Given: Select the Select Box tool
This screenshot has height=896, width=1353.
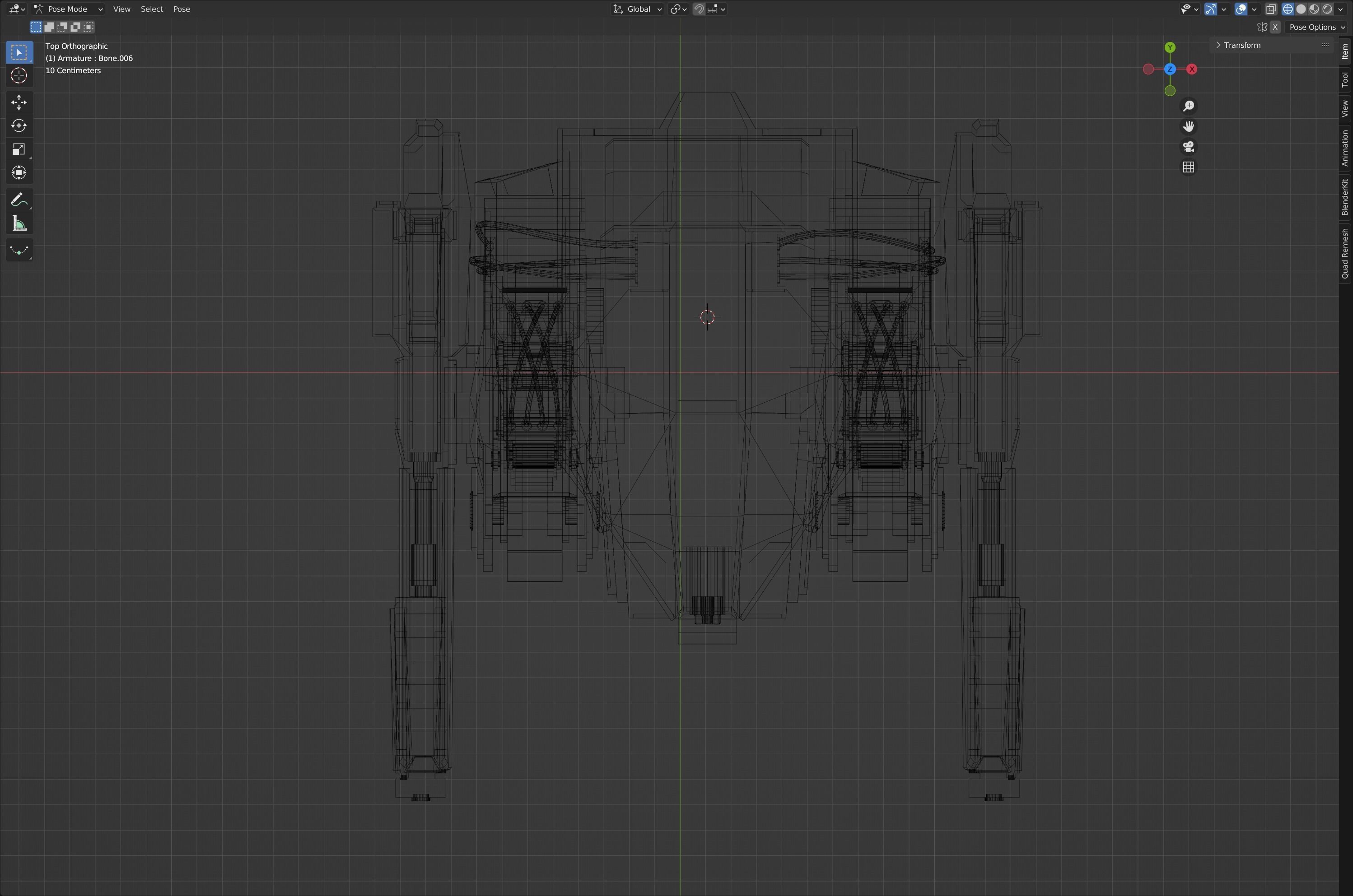Looking at the screenshot, I should click(x=19, y=52).
